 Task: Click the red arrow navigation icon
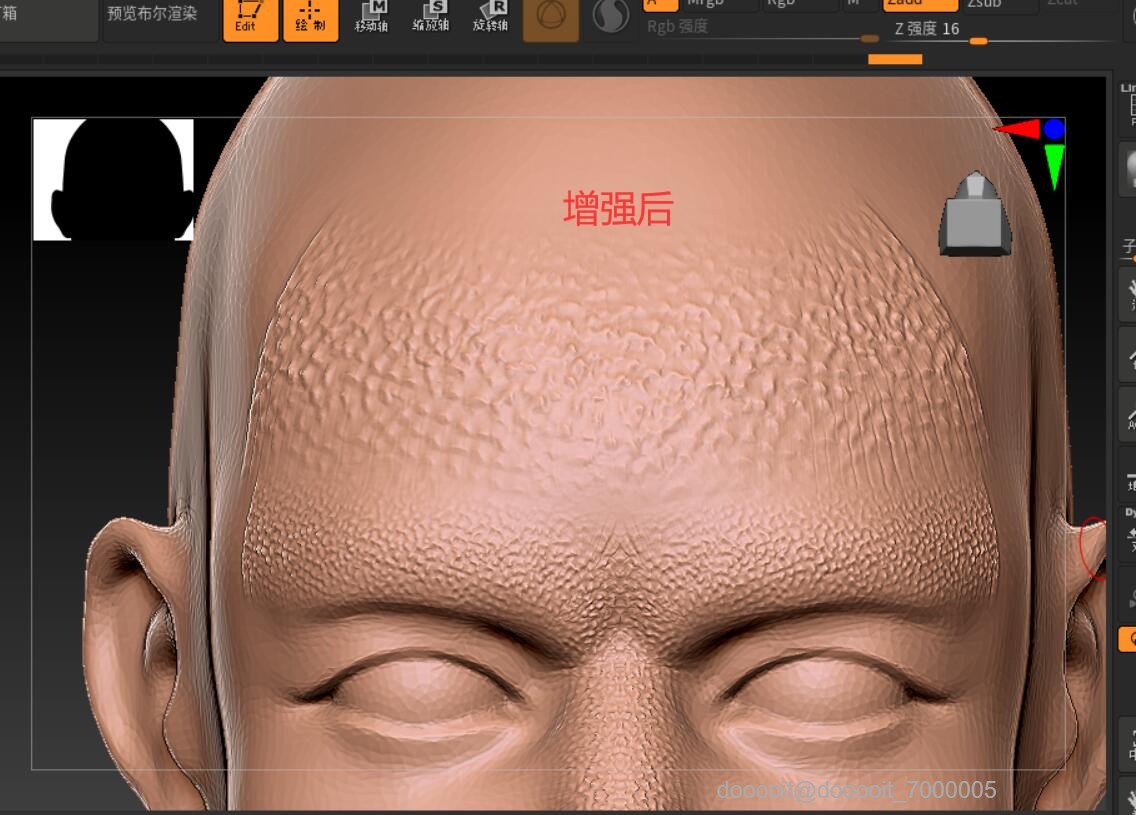click(x=1019, y=128)
